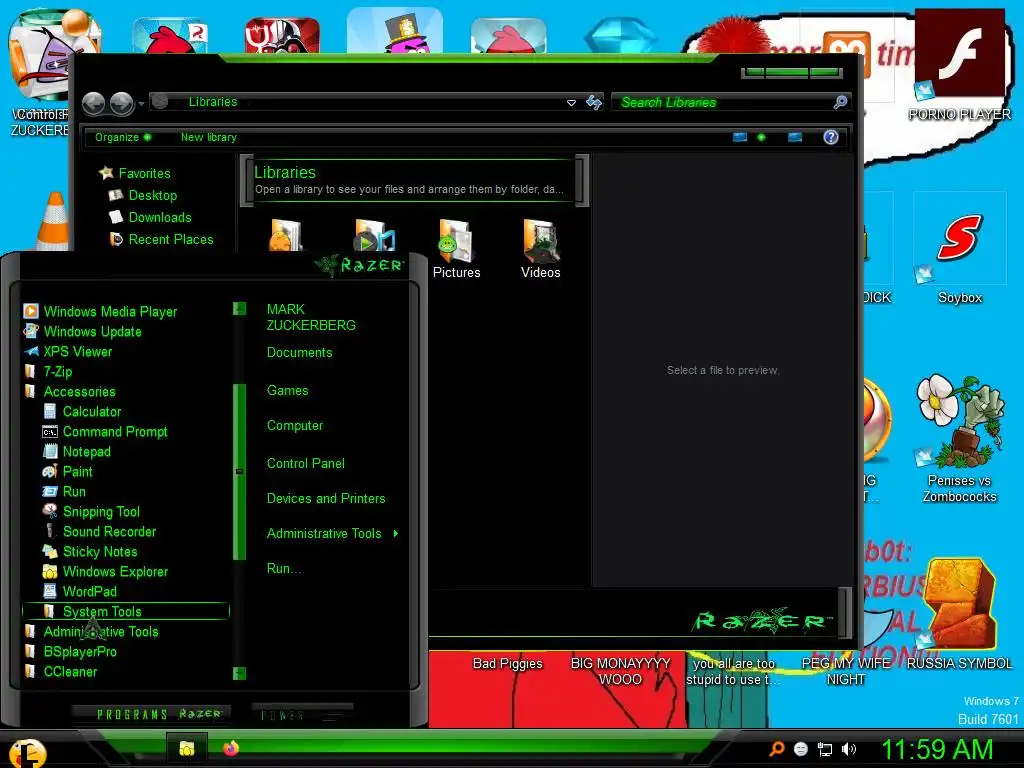This screenshot has height=768, width=1024.
Task: Click Run... in the start menu right pane
Action: click(x=284, y=569)
